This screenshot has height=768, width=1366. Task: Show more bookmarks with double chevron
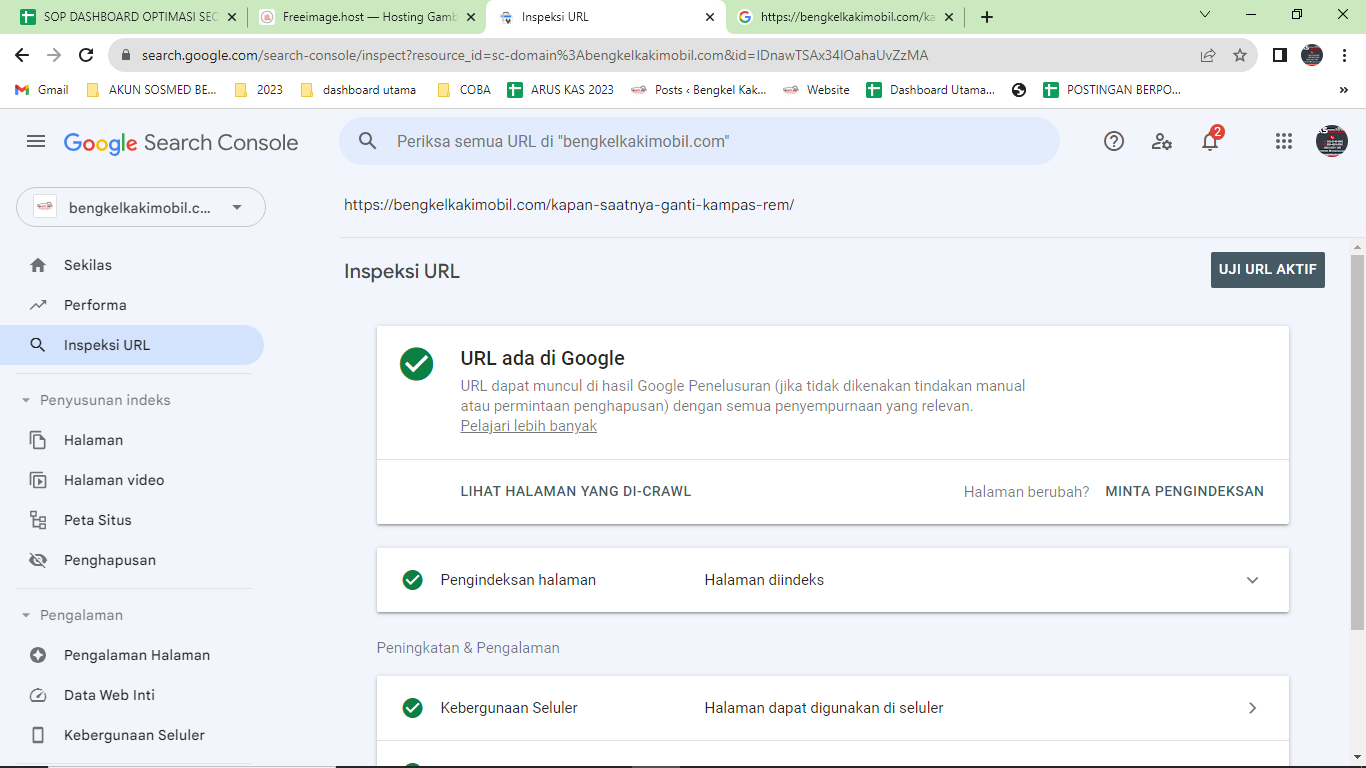pos(1344,90)
